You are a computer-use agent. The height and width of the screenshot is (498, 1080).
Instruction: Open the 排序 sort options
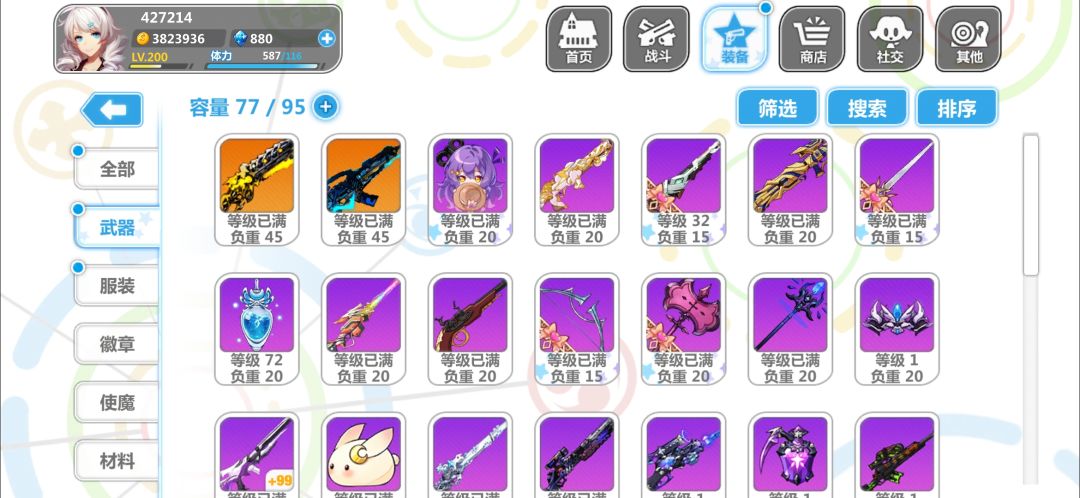tap(956, 107)
